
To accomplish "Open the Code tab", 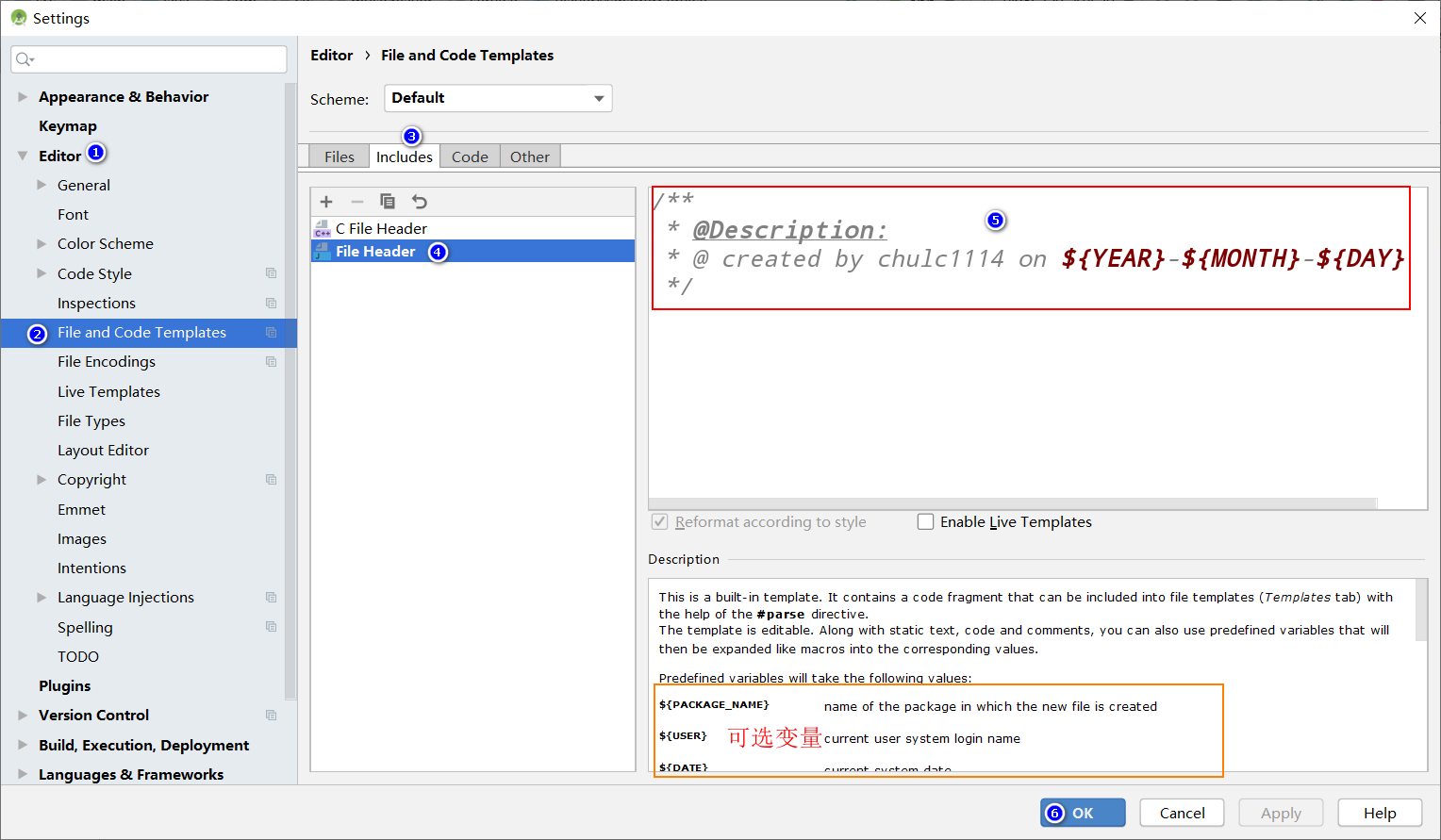I will [x=470, y=156].
